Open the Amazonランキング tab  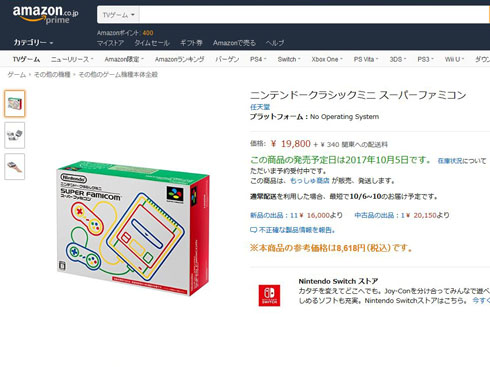pyautogui.click(x=179, y=59)
